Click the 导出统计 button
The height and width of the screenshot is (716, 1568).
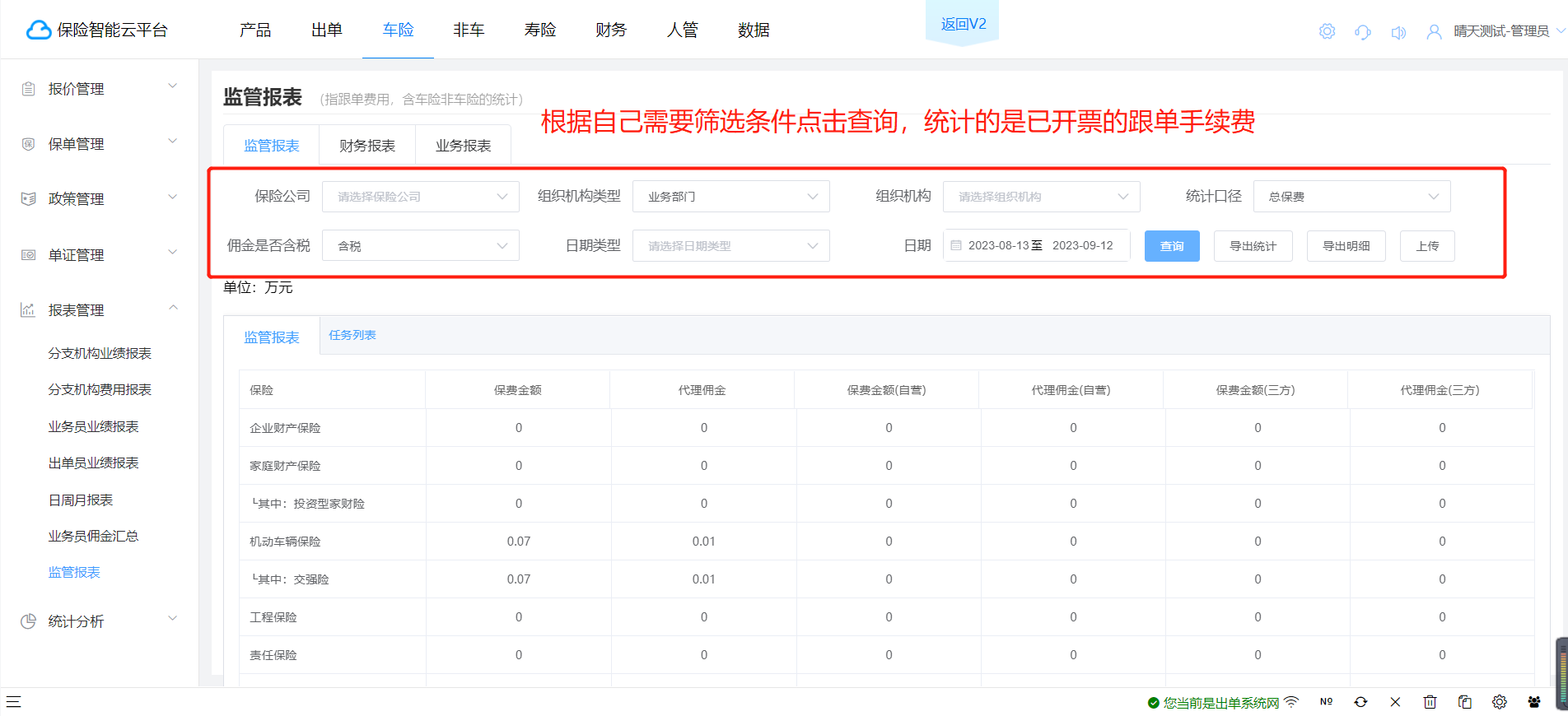click(1253, 246)
